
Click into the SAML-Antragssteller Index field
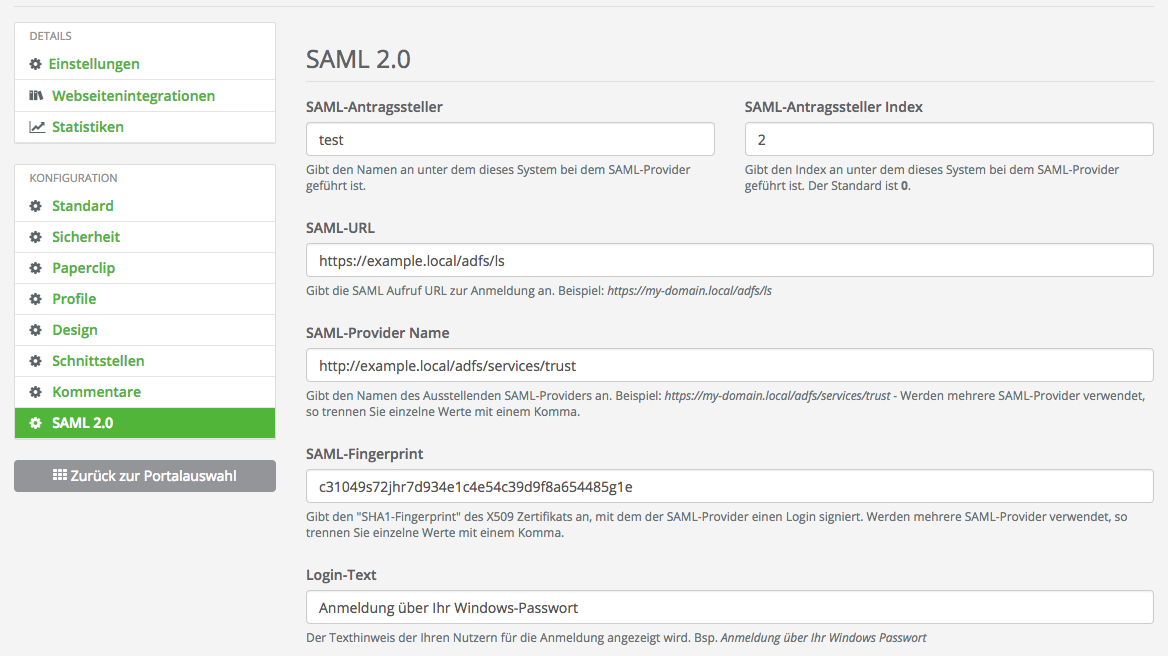[949, 139]
